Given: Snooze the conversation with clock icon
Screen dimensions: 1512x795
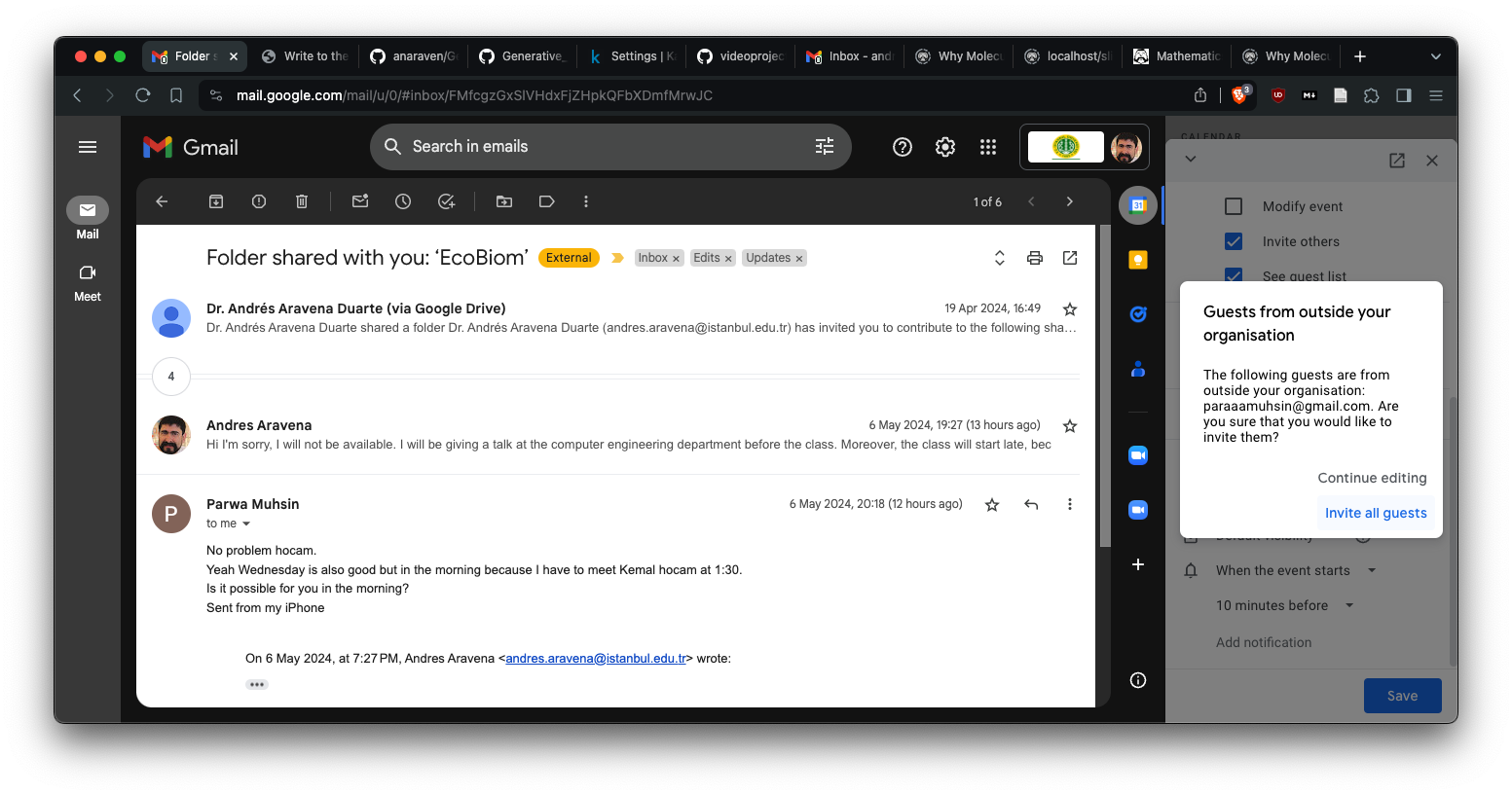Looking at the screenshot, I should (403, 201).
